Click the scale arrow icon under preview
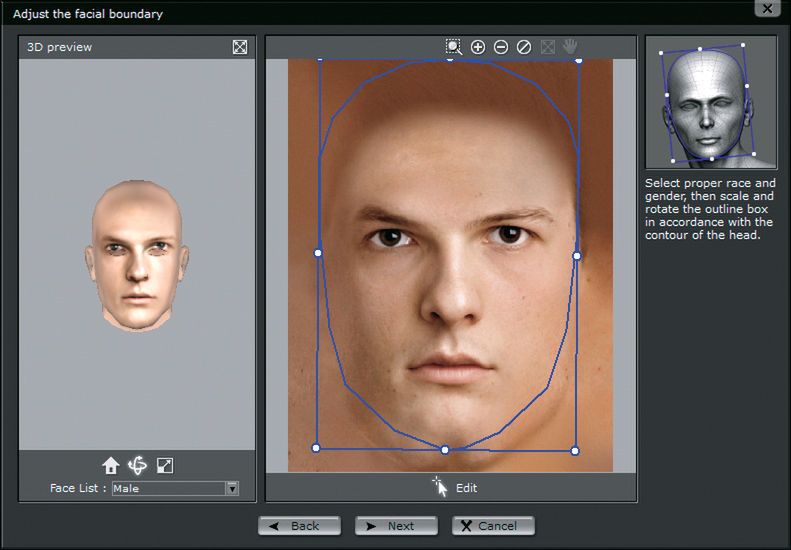791x550 pixels. 166,465
